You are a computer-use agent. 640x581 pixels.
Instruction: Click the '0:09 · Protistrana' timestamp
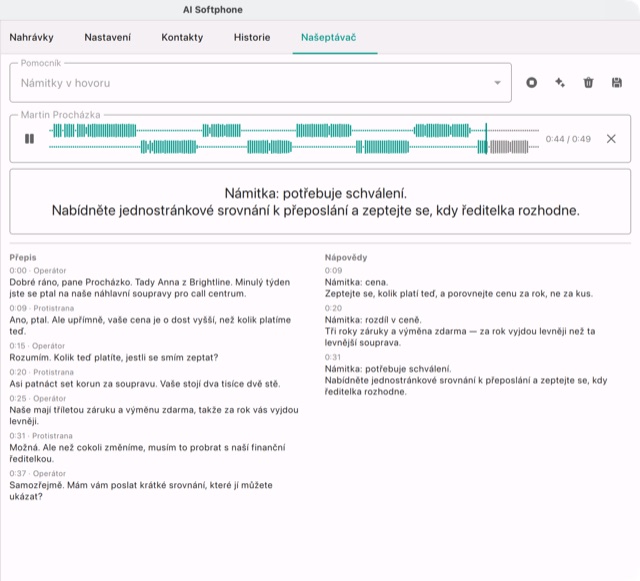(x=42, y=308)
